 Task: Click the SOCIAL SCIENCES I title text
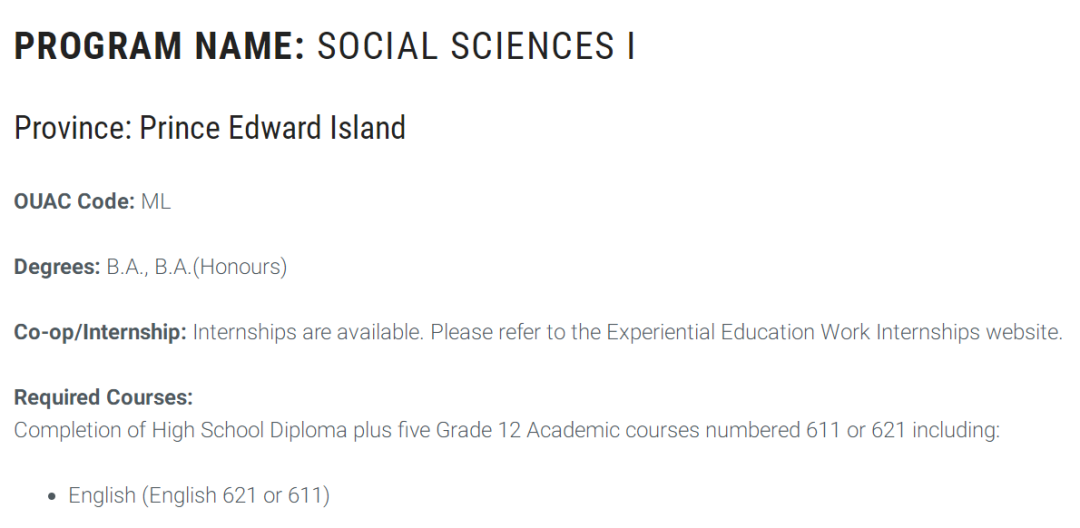476,46
